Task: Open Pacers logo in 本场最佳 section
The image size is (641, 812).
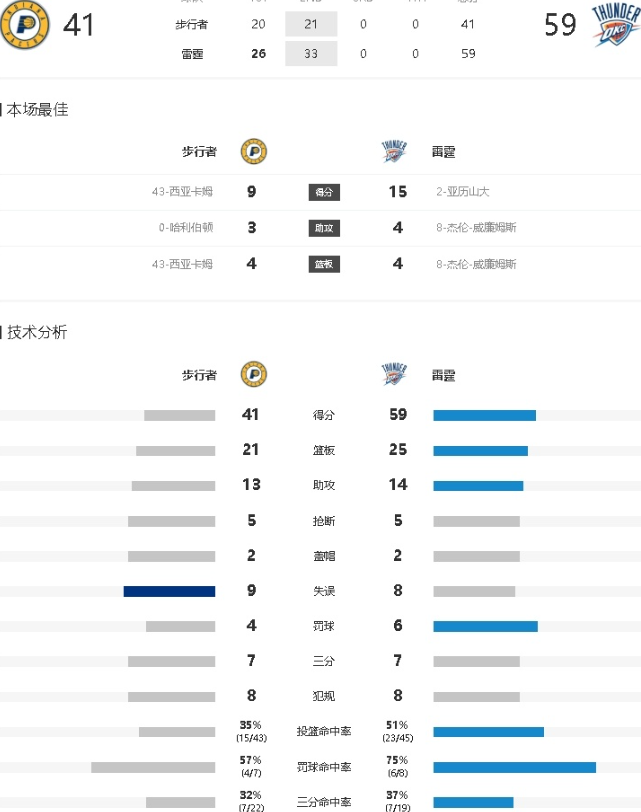Action: [x=254, y=152]
